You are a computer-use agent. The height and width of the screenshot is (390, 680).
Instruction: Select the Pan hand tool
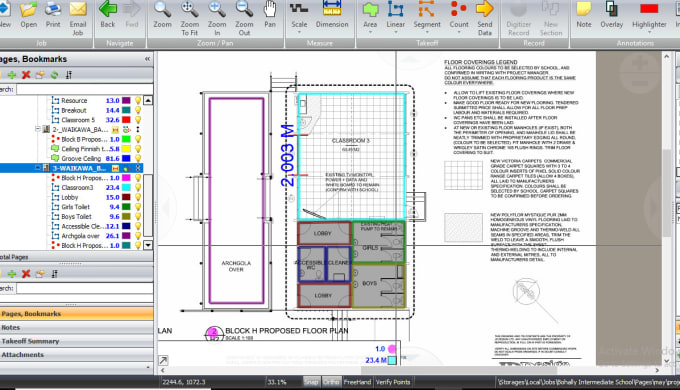270,15
